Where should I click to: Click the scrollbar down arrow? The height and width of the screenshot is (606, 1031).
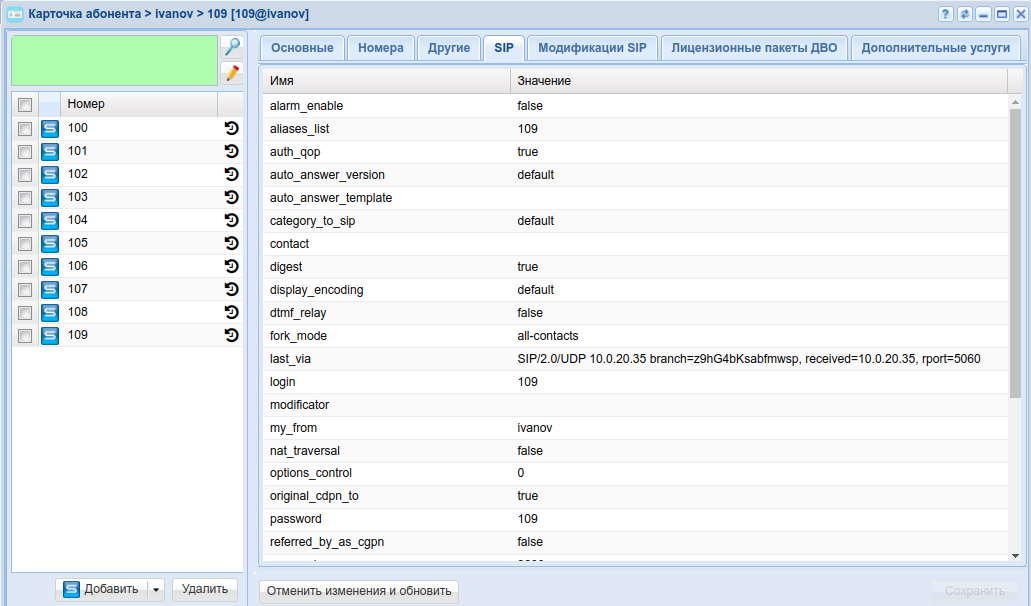1015,556
